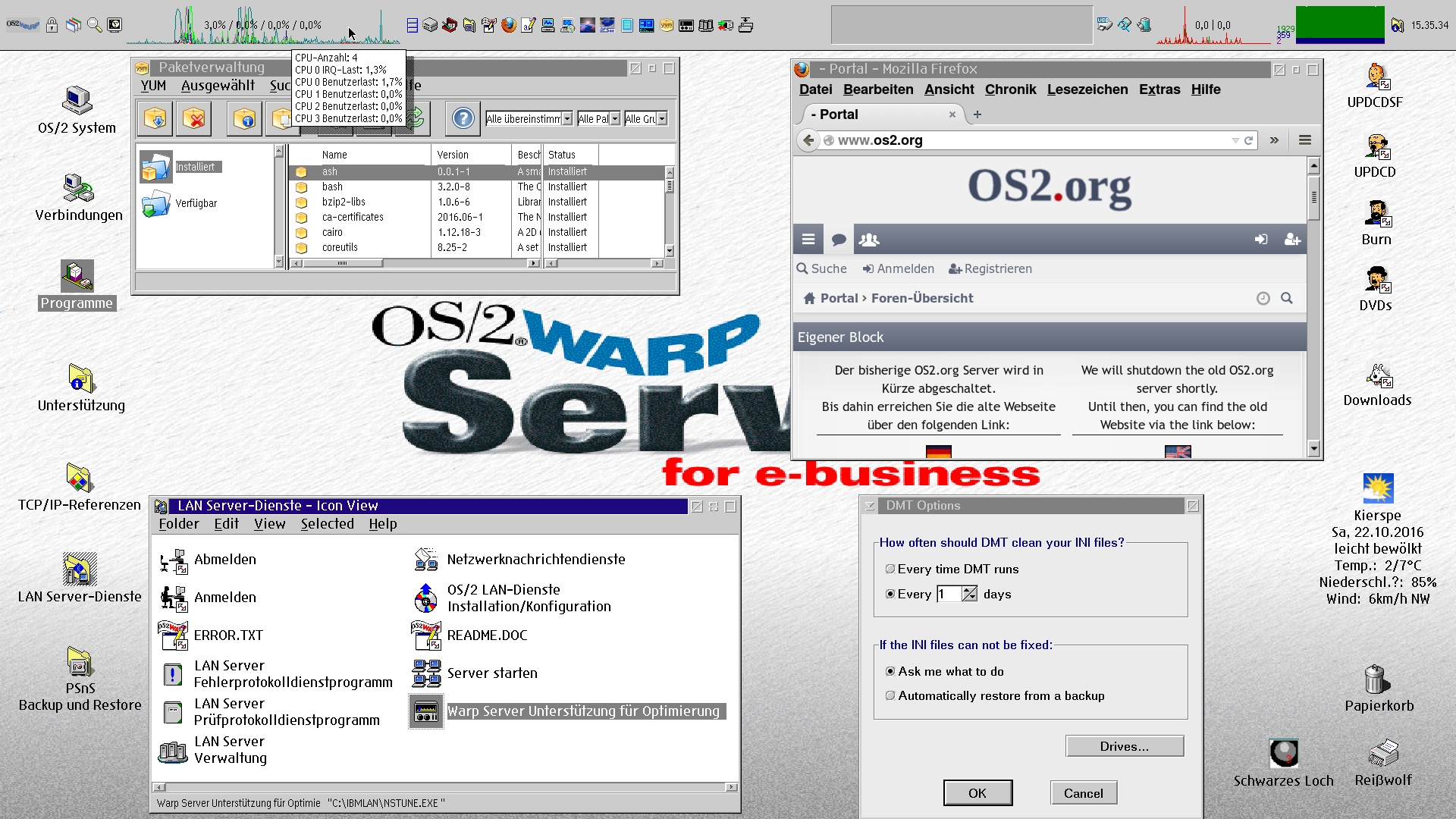The image size is (1456, 819).
Task: Click the chat bubble icon on OS2.org navbar
Action: [839, 240]
